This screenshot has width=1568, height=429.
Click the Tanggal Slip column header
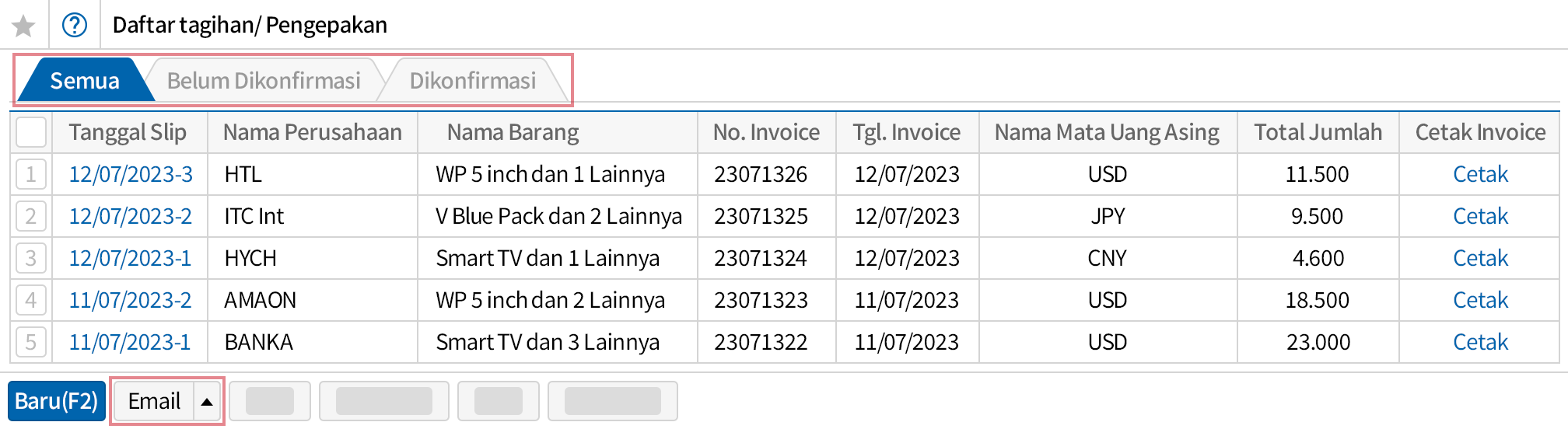(x=128, y=132)
